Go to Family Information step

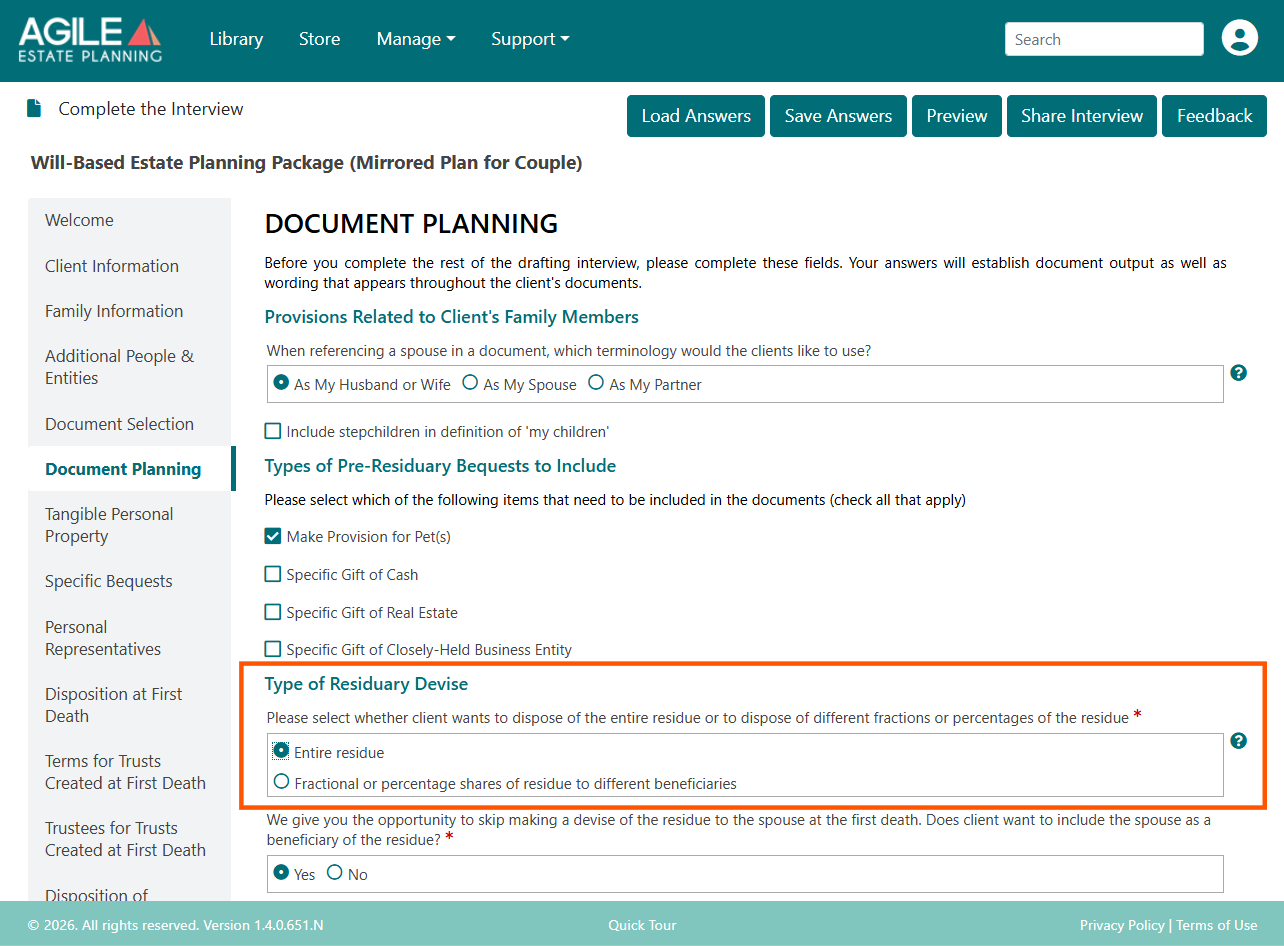tap(129, 311)
